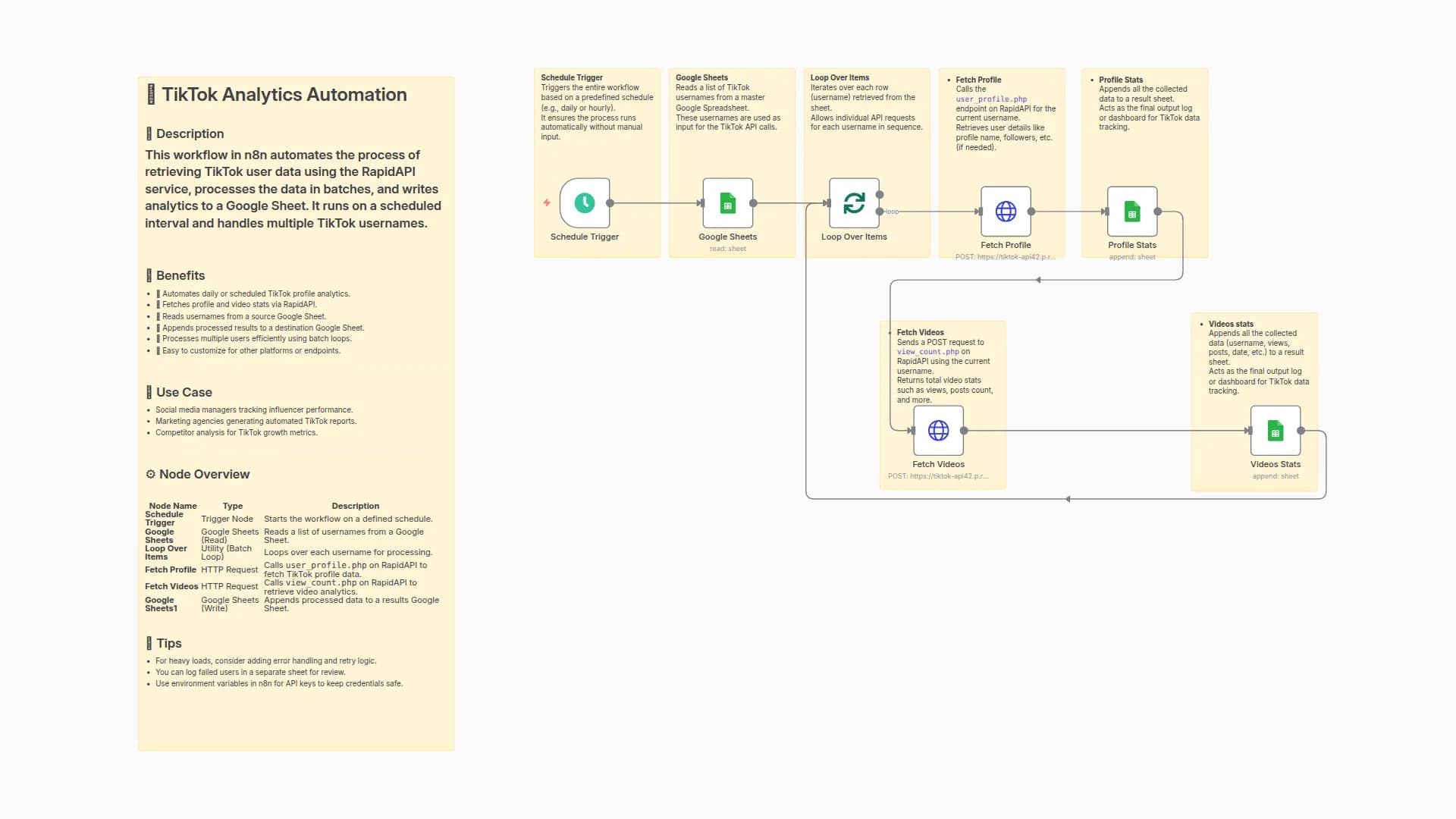
Task: Select the Videos Stats spreadsheet icon
Action: click(1276, 430)
